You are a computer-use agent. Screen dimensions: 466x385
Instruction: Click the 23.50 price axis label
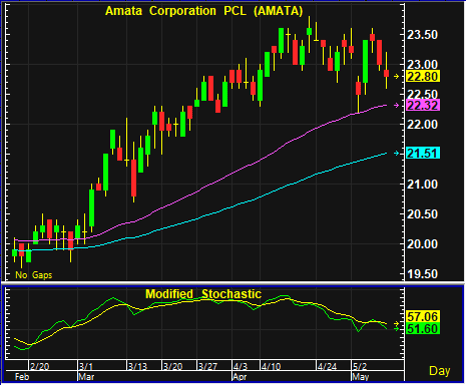point(422,35)
